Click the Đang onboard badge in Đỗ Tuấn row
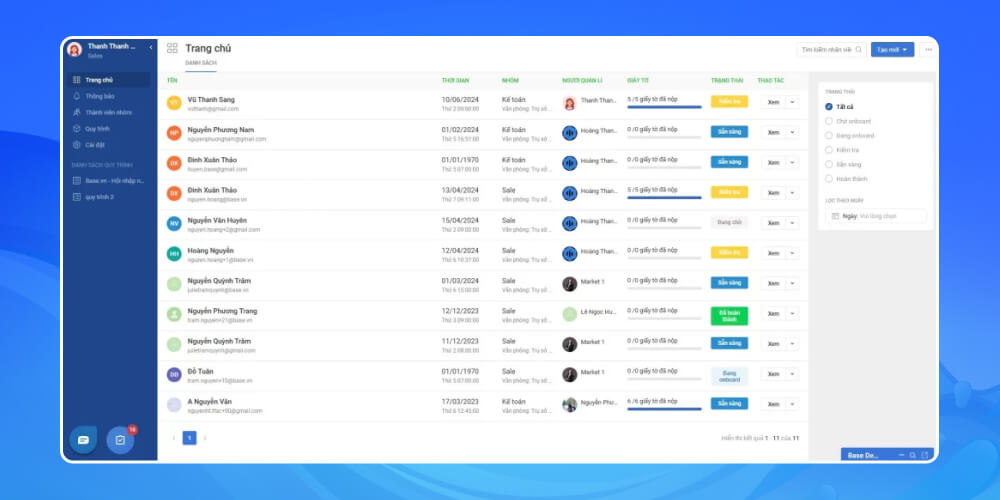 point(729,376)
